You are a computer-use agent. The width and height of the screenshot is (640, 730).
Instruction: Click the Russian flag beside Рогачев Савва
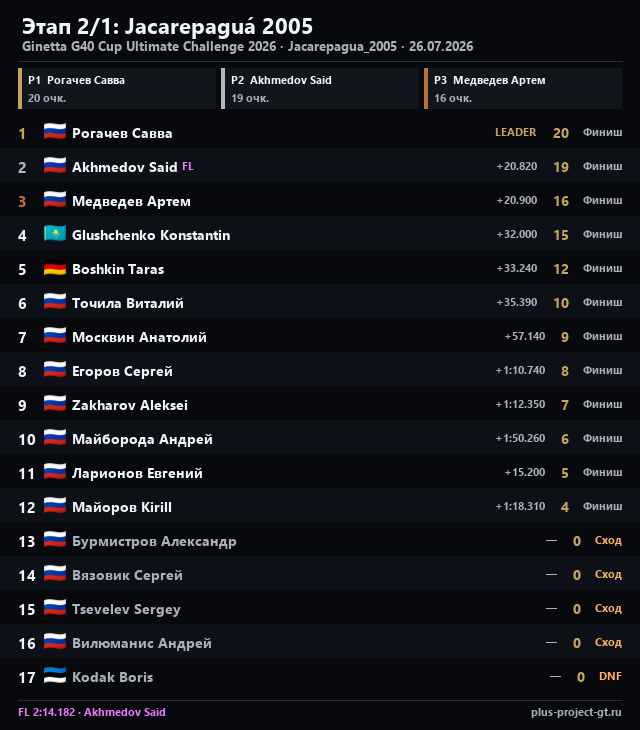pos(55,132)
